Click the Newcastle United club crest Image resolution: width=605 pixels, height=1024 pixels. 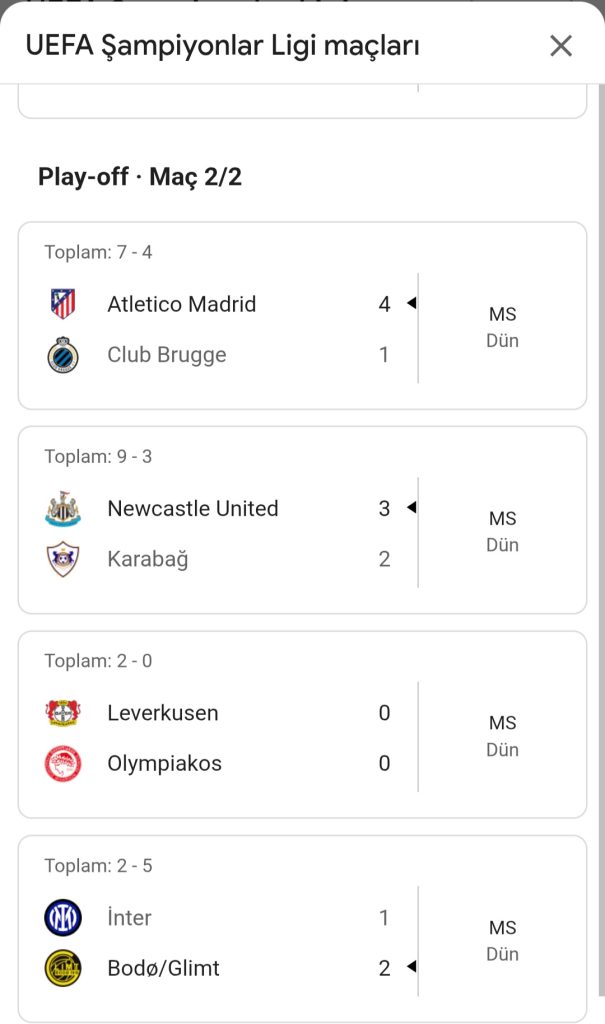click(x=63, y=508)
